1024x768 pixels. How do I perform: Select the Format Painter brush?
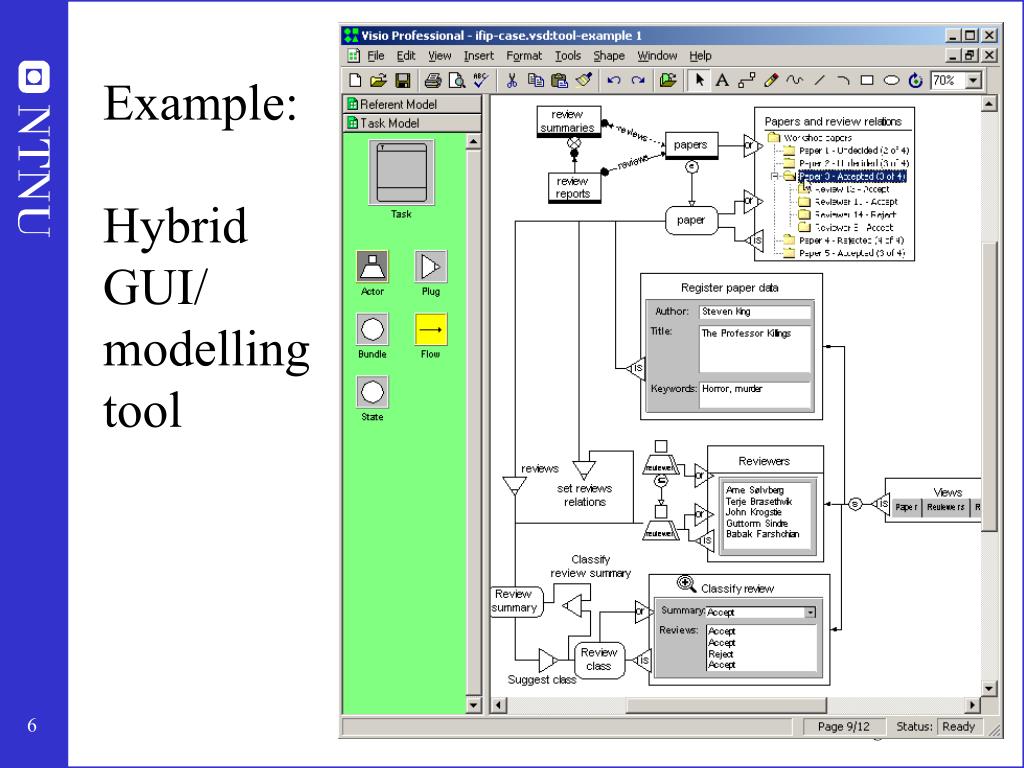(584, 80)
